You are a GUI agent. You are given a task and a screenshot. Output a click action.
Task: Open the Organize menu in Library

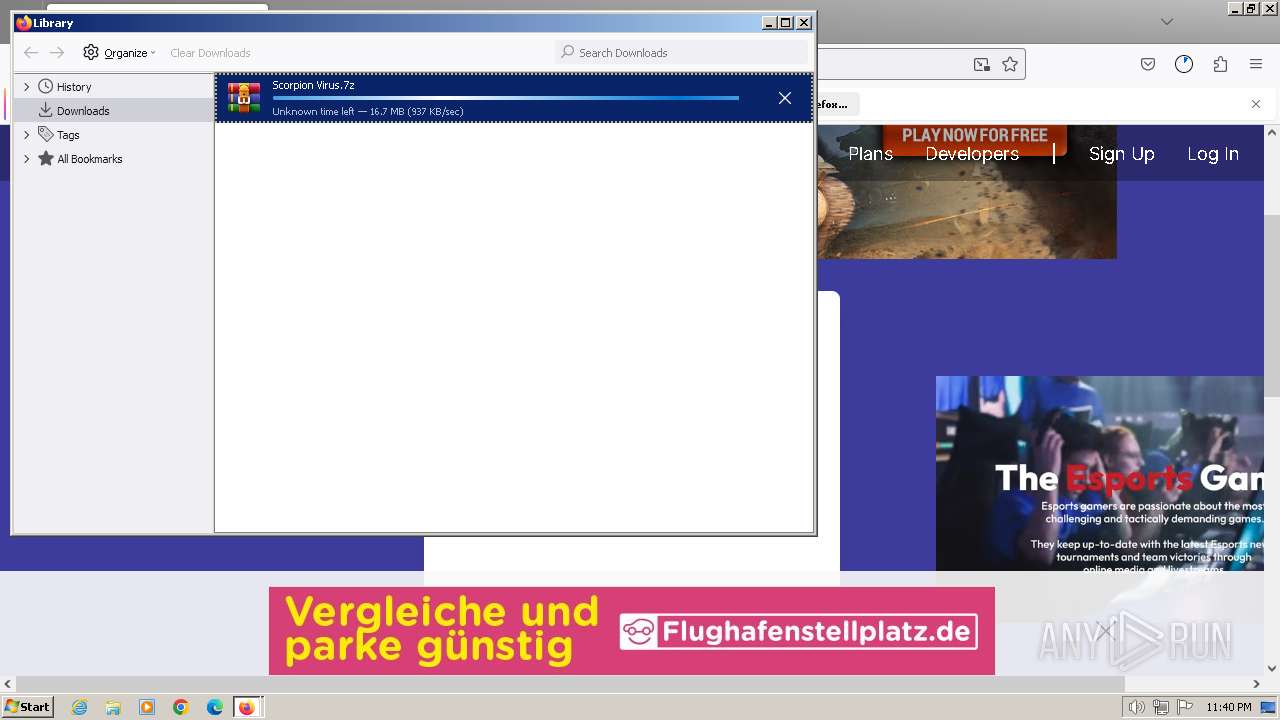[x=119, y=52]
